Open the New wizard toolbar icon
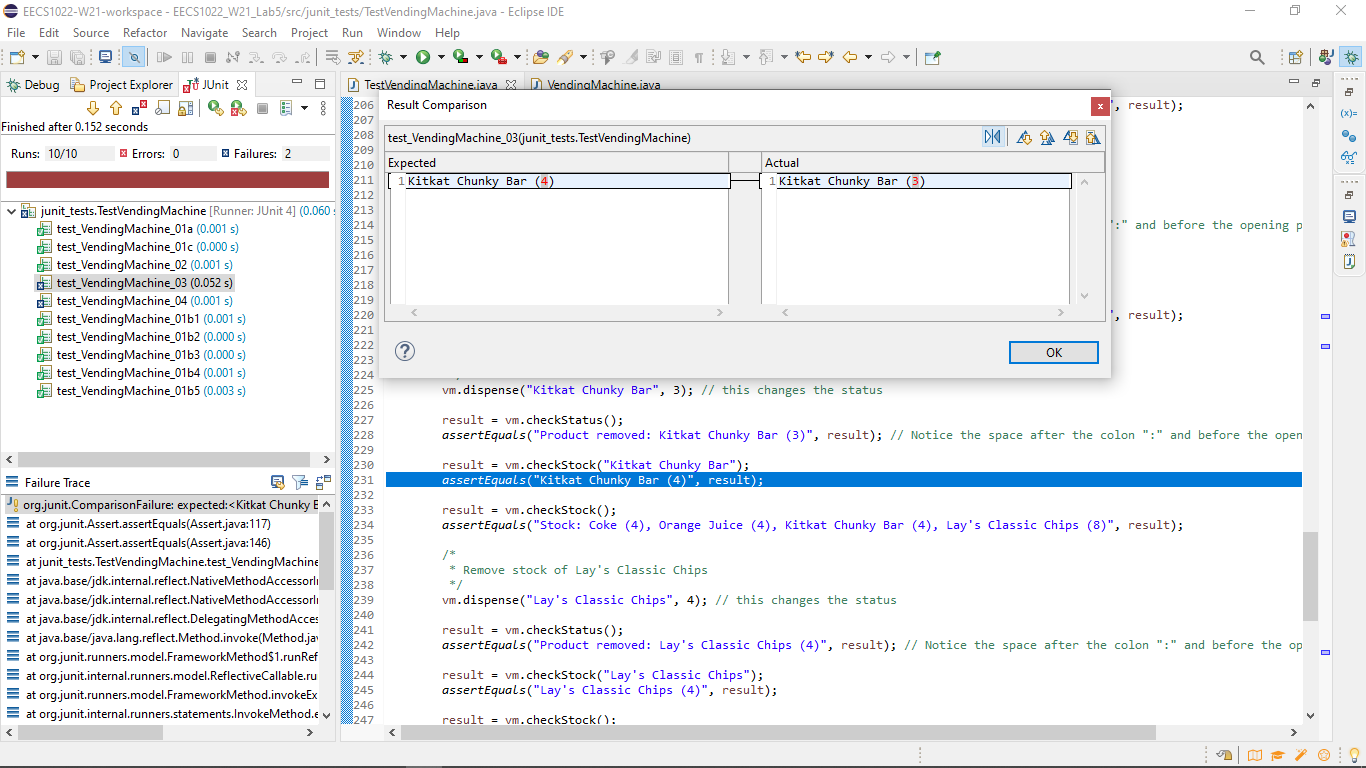Screen dimensions: 1366x768 pos(17,58)
